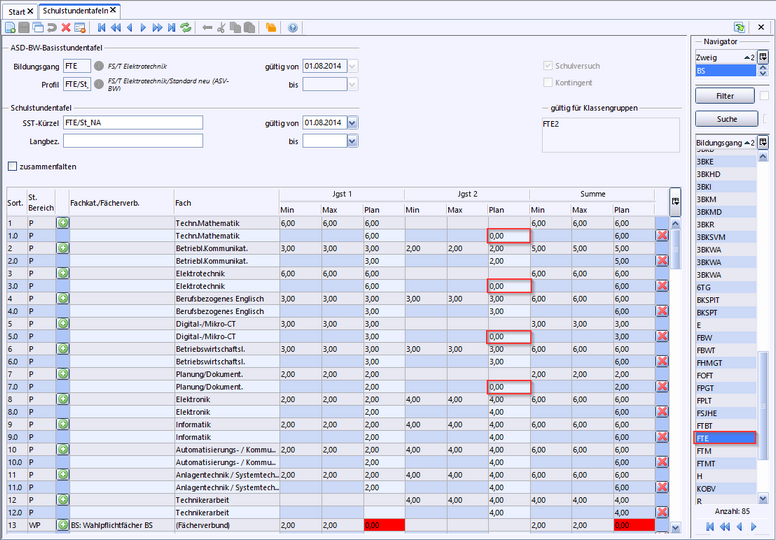776x540 pixels.
Task: Open the Zweig column chooser dropdown
Action: pyautogui.click(x=763, y=58)
